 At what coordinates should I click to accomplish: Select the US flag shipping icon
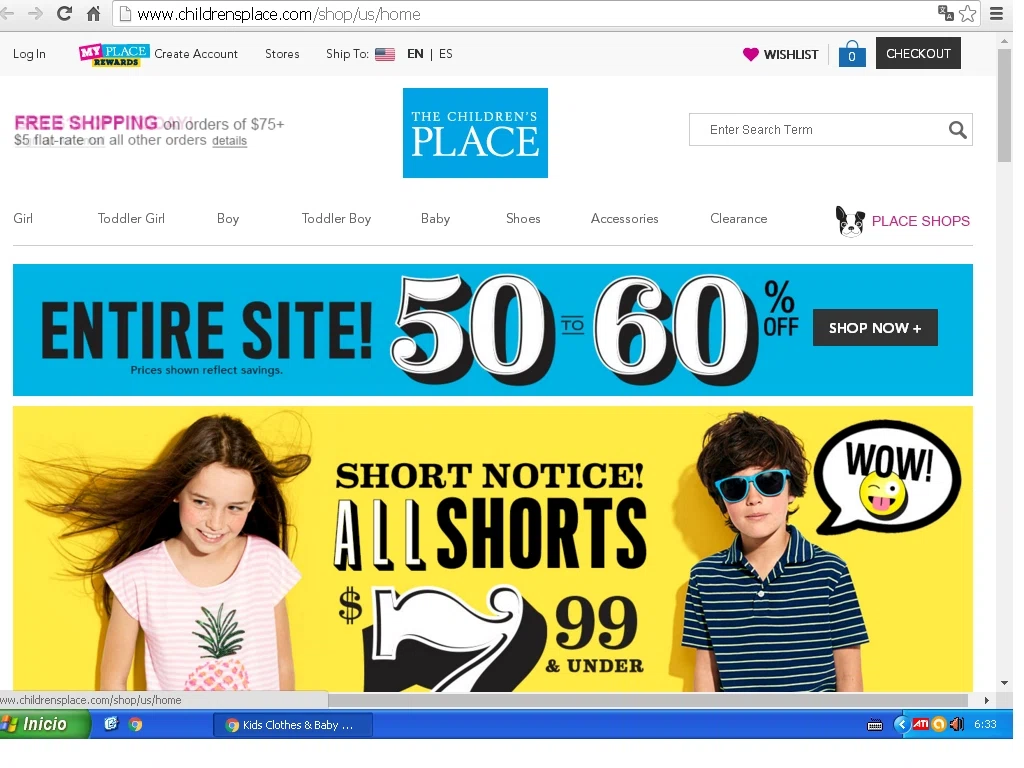pyautogui.click(x=385, y=54)
